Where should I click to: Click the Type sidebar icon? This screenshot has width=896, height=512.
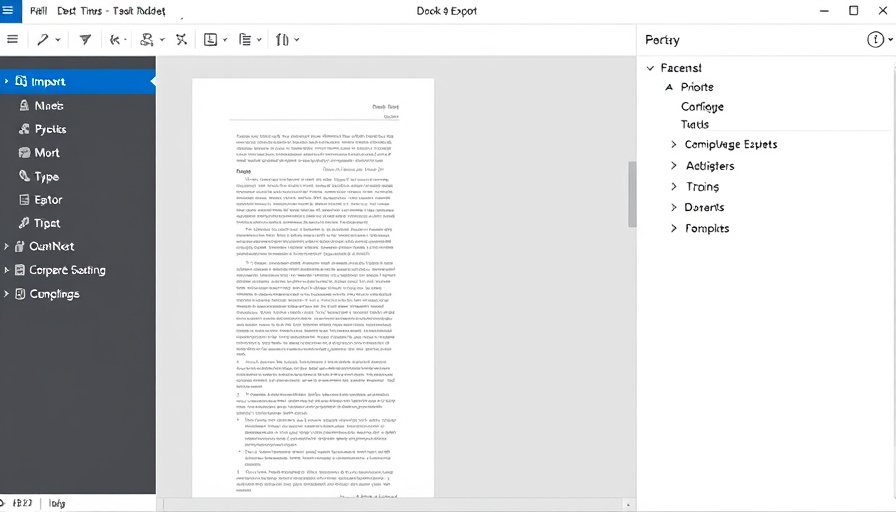(24, 175)
